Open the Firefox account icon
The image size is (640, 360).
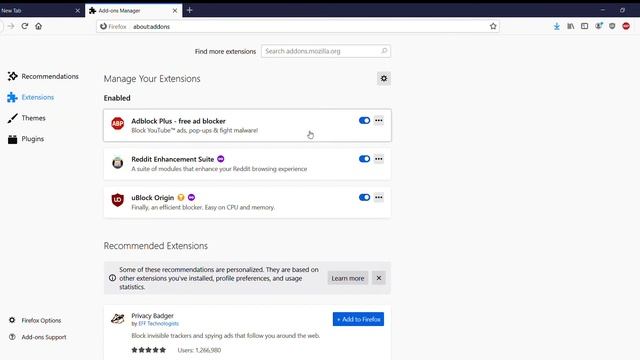tap(598, 26)
